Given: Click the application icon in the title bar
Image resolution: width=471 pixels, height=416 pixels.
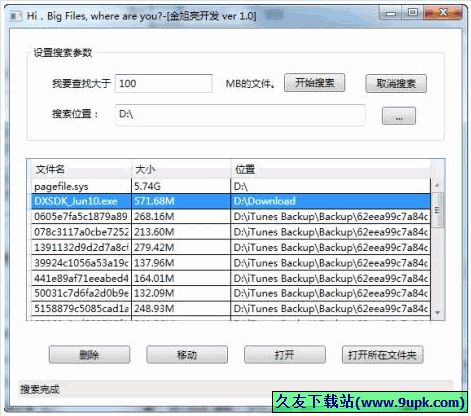Looking at the screenshot, I should click(x=16, y=16).
